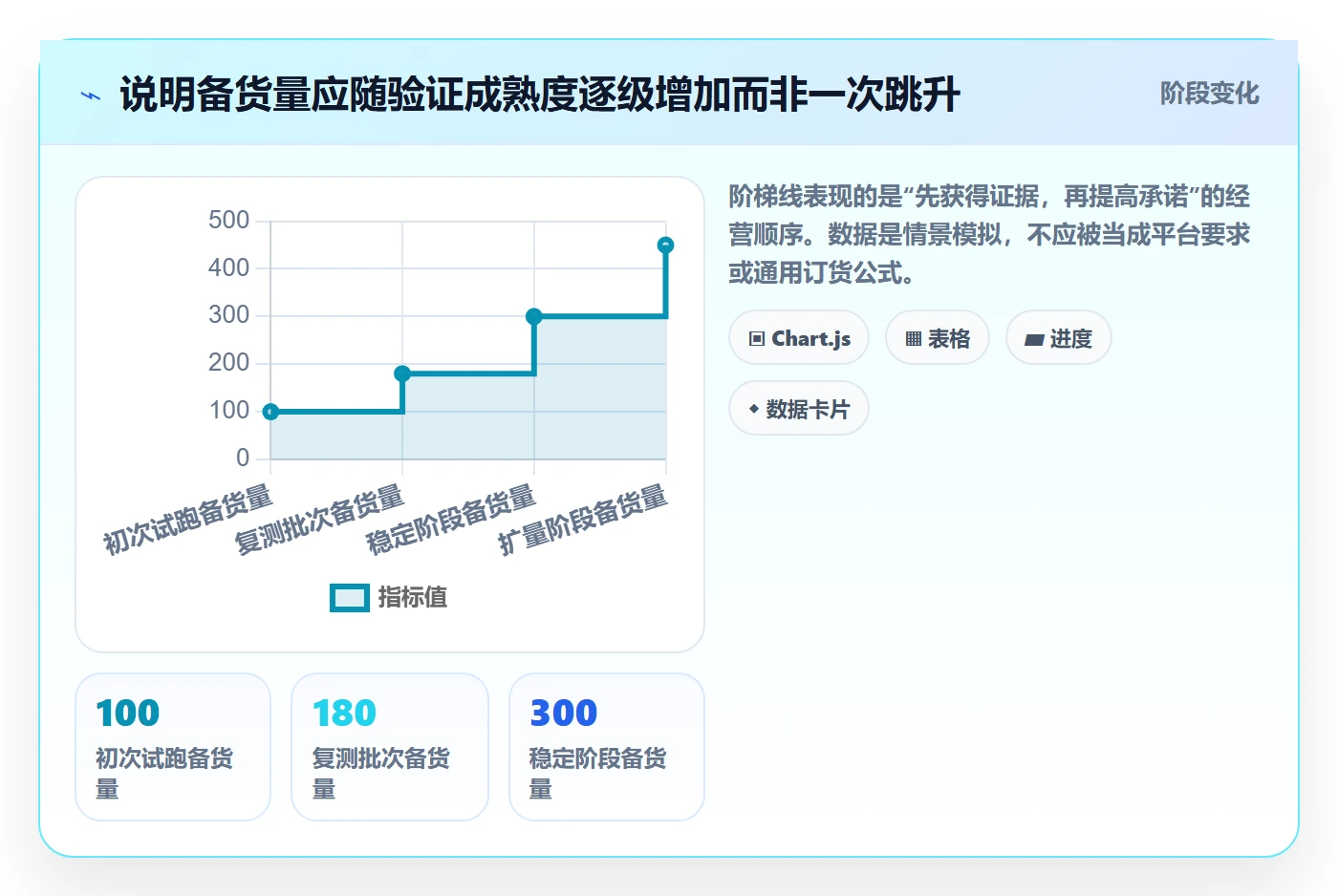Click the y-axis tick label 100
The image size is (1338, 896).
[x=229, y=411]
